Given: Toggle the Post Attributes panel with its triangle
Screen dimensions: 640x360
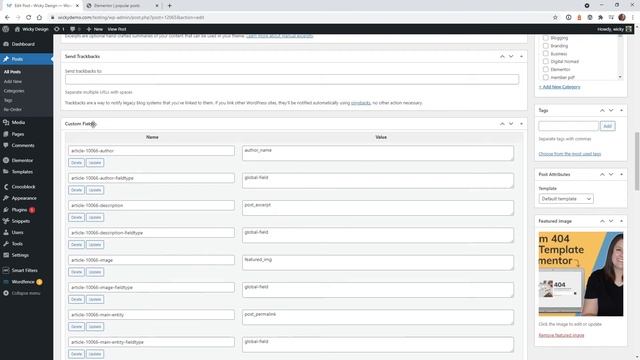Looking at the screenshot, I should 621,174.
